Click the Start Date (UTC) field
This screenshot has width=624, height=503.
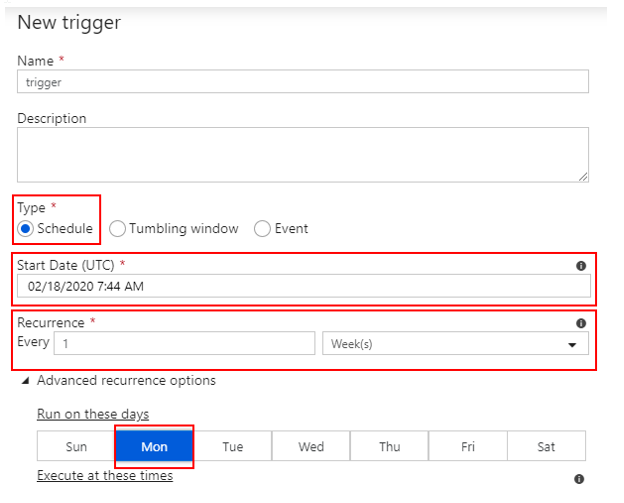coord(302,287)
